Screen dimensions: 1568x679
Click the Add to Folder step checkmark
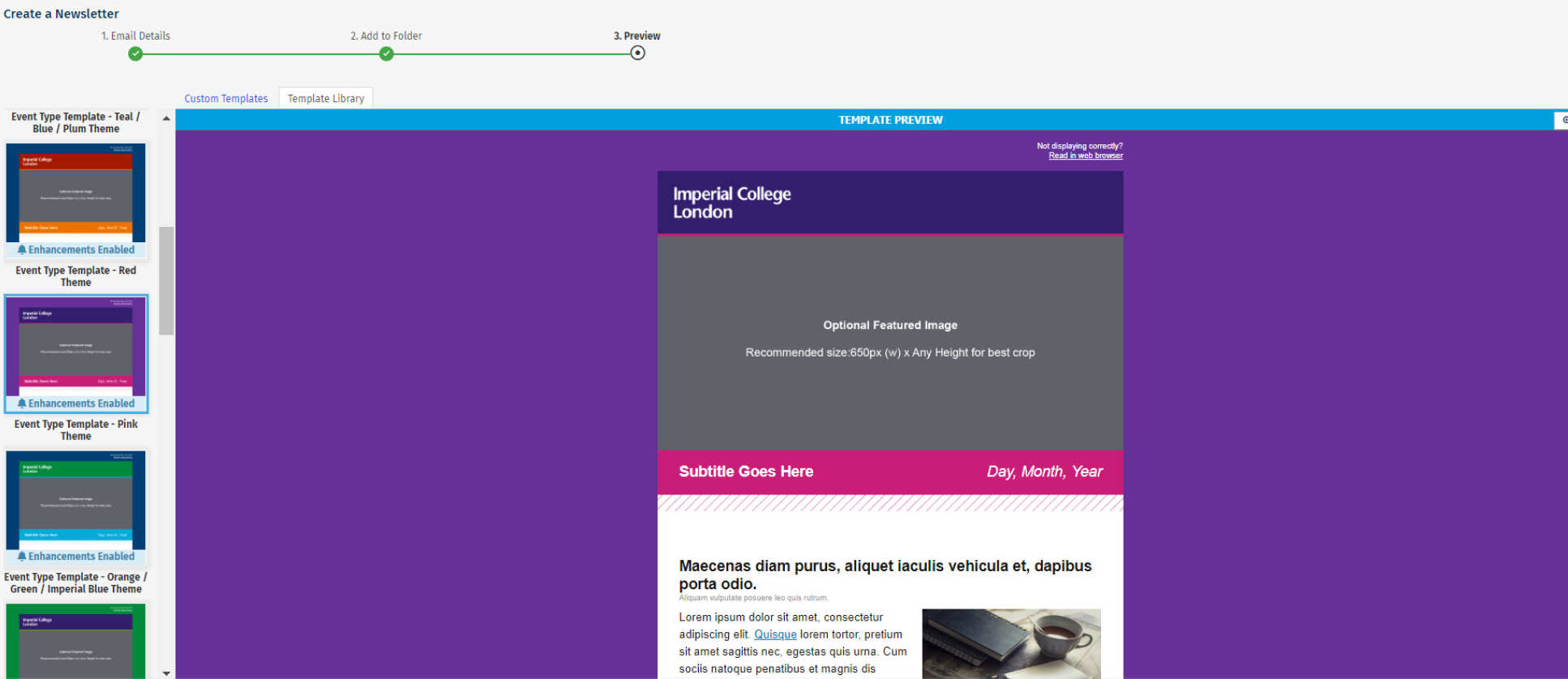click(387, 53)
